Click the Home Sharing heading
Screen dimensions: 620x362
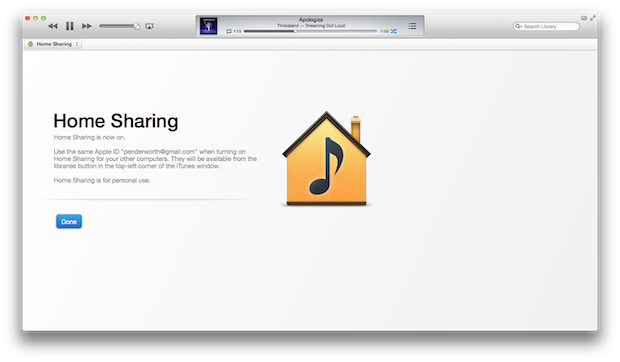[x=116, y=121]
